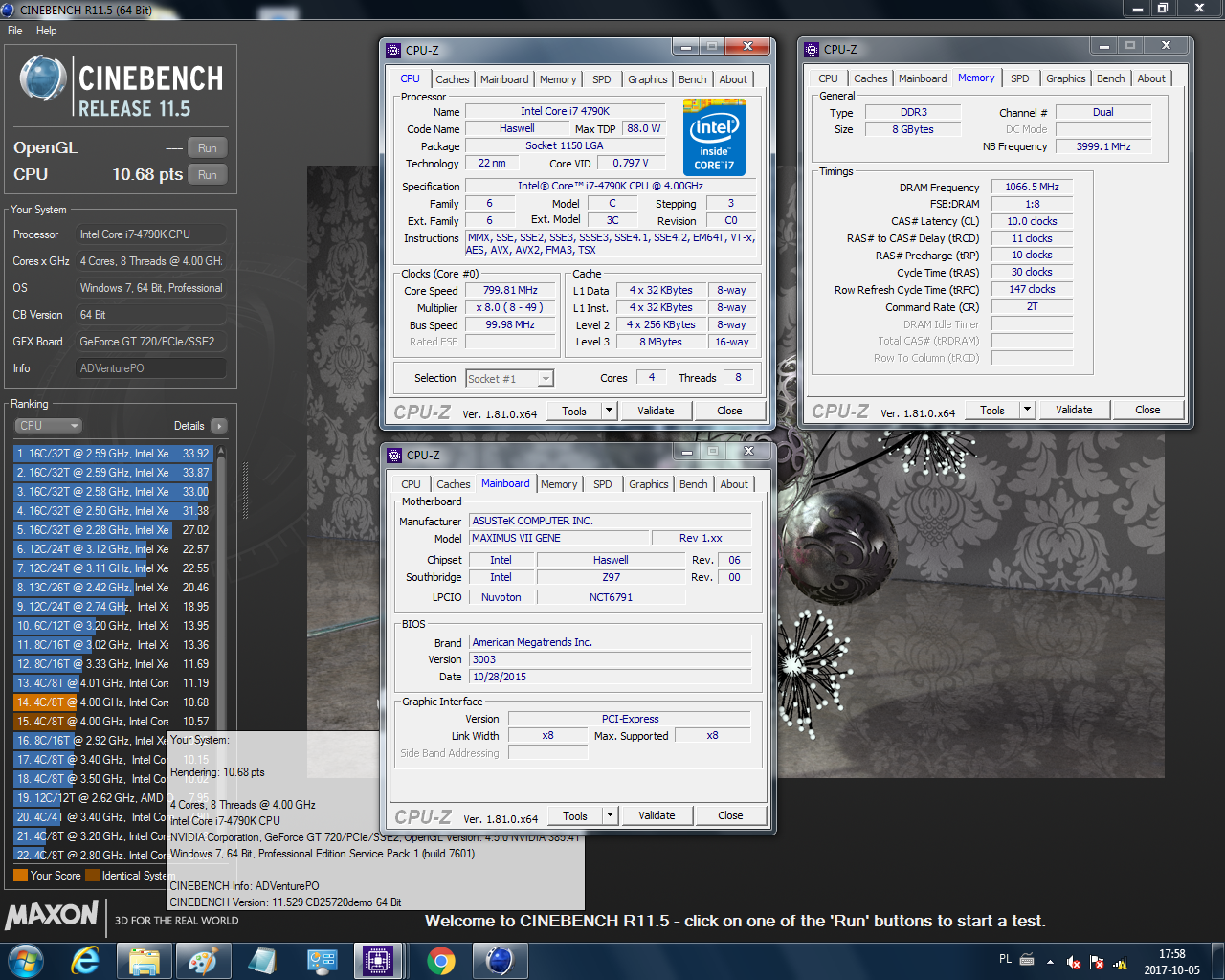Open Windows Explorer from taskbar

pos(145,960)
